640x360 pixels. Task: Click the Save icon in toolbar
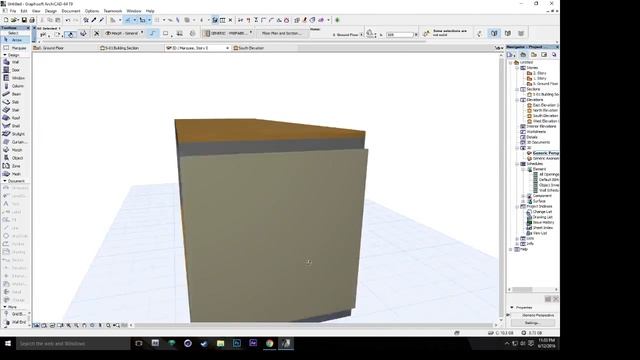[24, 20]
